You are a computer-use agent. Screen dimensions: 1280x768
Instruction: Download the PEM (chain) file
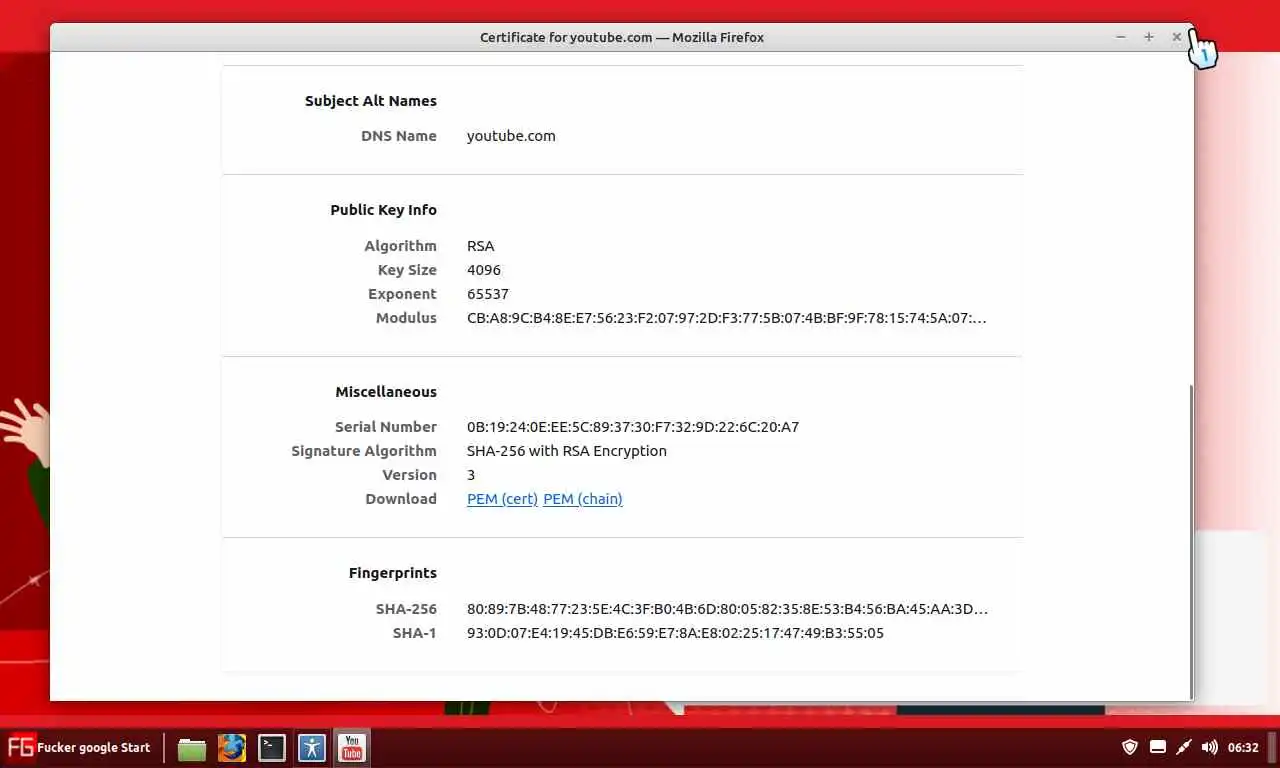tap(583, 499)
